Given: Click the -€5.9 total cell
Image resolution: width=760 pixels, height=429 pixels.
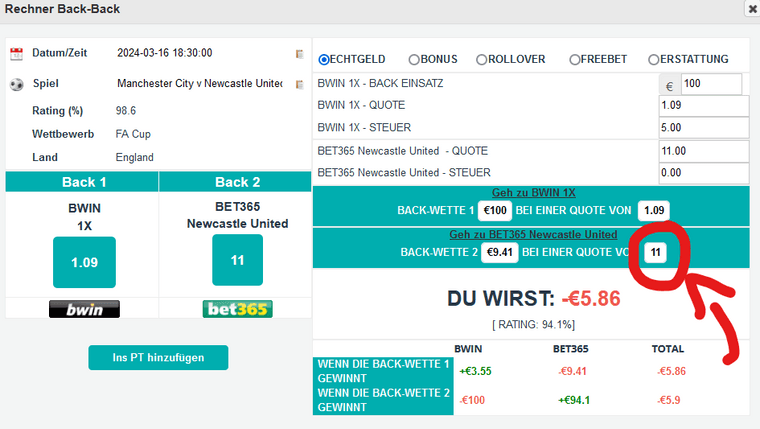Looking at the screenshot, I should click(669, 400).
